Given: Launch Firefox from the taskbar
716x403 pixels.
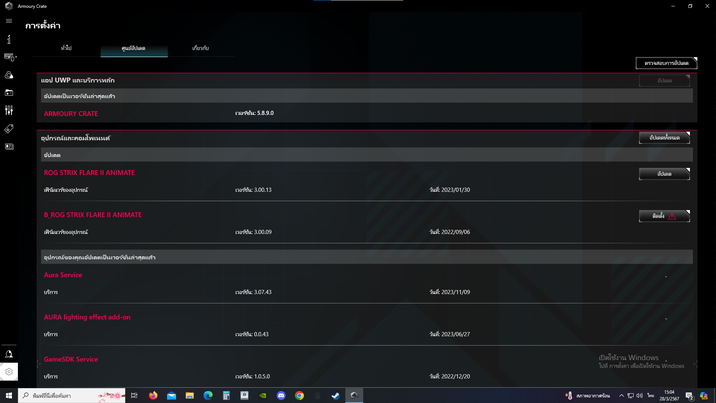Looking at the screenshot, I should (x=153, y=396).
